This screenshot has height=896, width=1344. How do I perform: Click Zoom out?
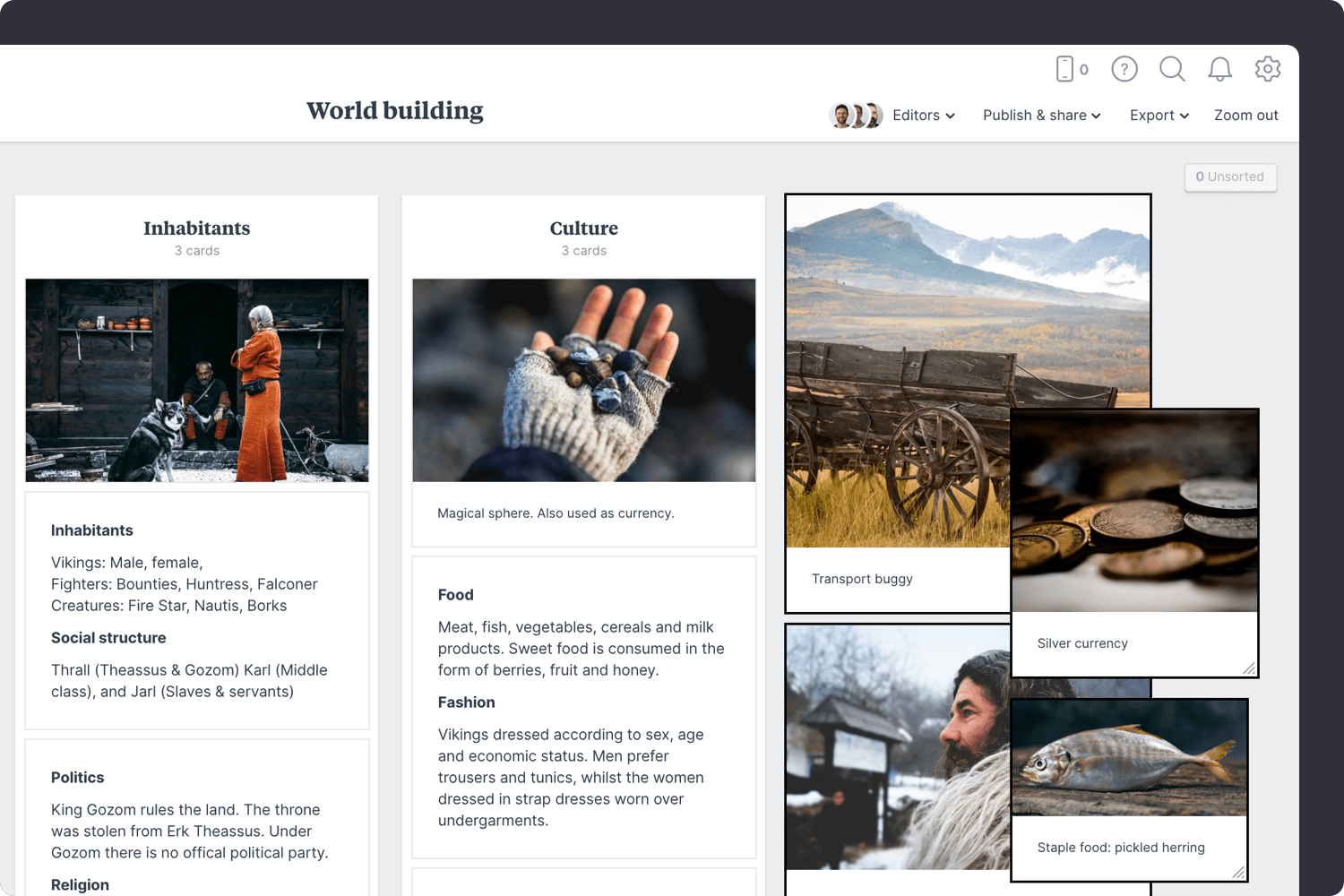click(1246, 115)
